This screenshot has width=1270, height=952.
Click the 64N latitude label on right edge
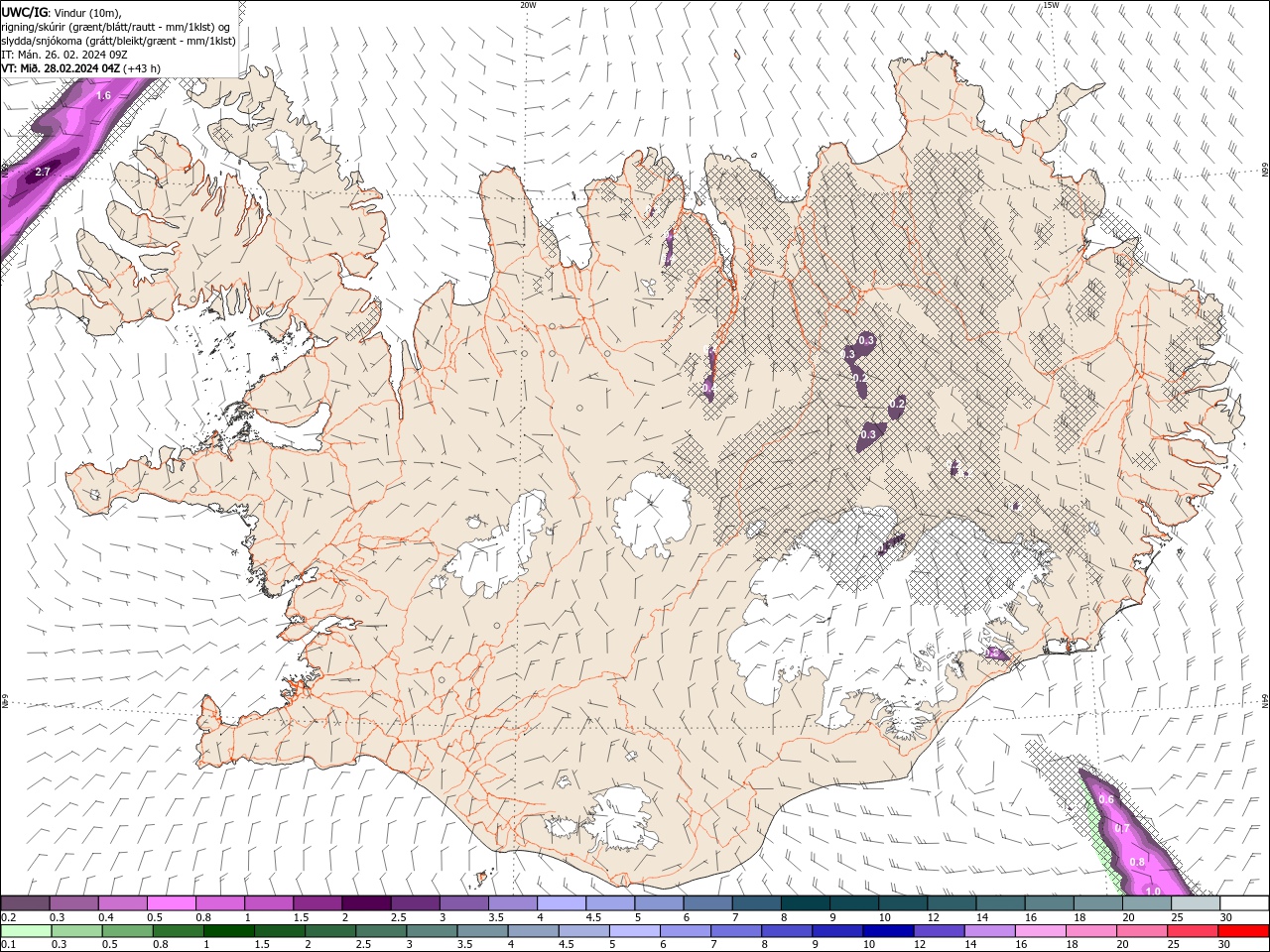click(x=1265, y=700)
